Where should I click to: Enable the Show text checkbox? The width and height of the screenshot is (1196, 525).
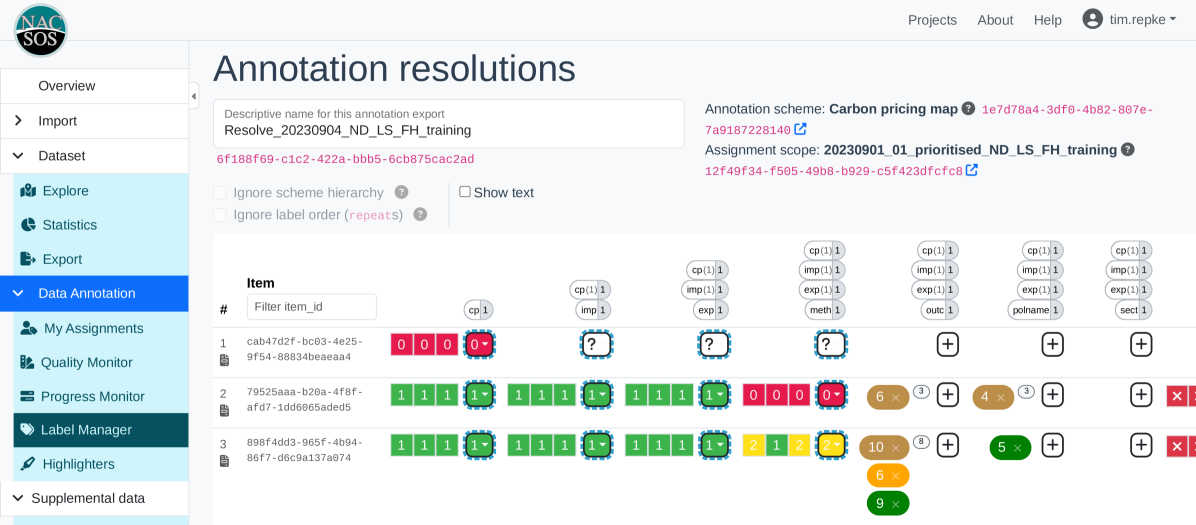465,192
